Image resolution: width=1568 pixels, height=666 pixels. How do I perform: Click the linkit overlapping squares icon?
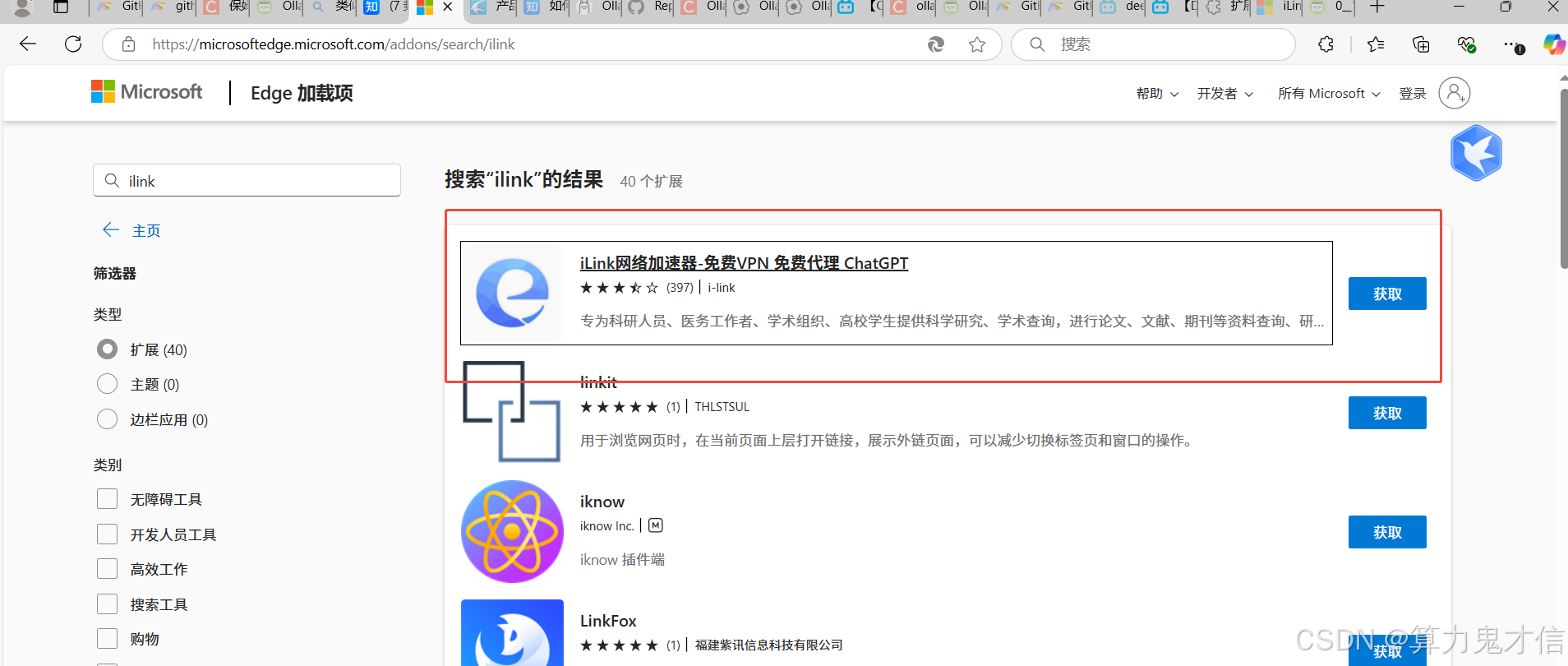click(x=512, y=412)
